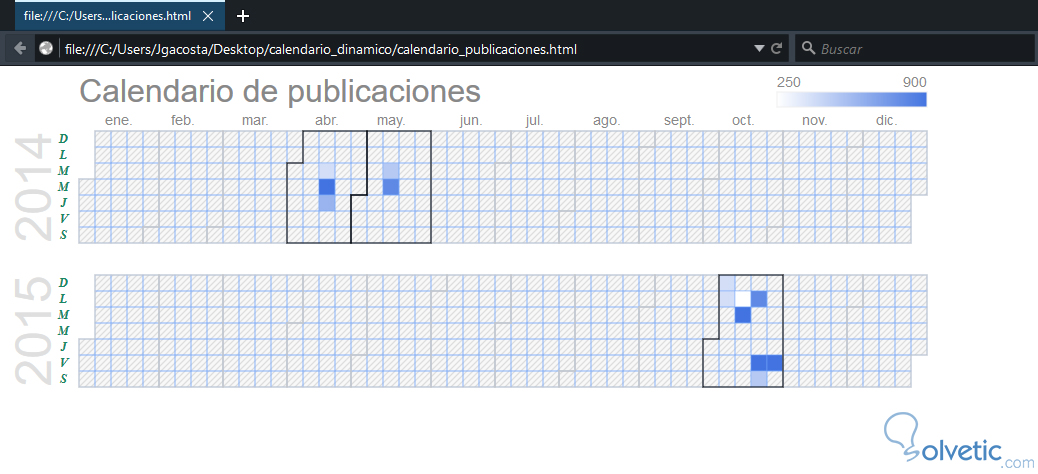Screen dimensions: 1038x474
Task: Click the 'ago.' month label
Action: (x=606, y=120)
